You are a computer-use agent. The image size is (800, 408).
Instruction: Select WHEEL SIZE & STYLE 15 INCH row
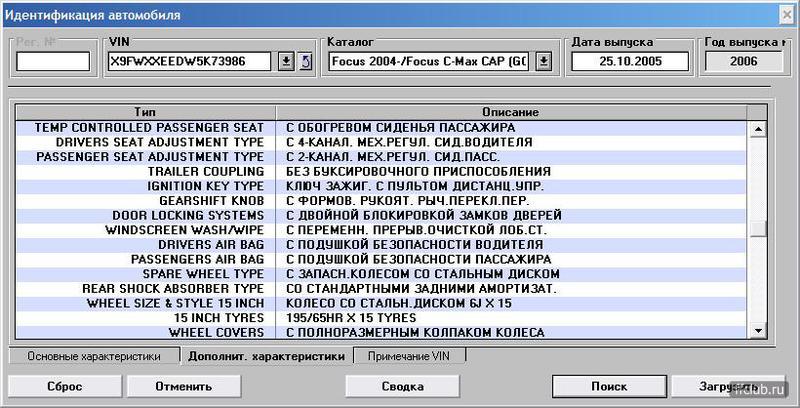383,303
